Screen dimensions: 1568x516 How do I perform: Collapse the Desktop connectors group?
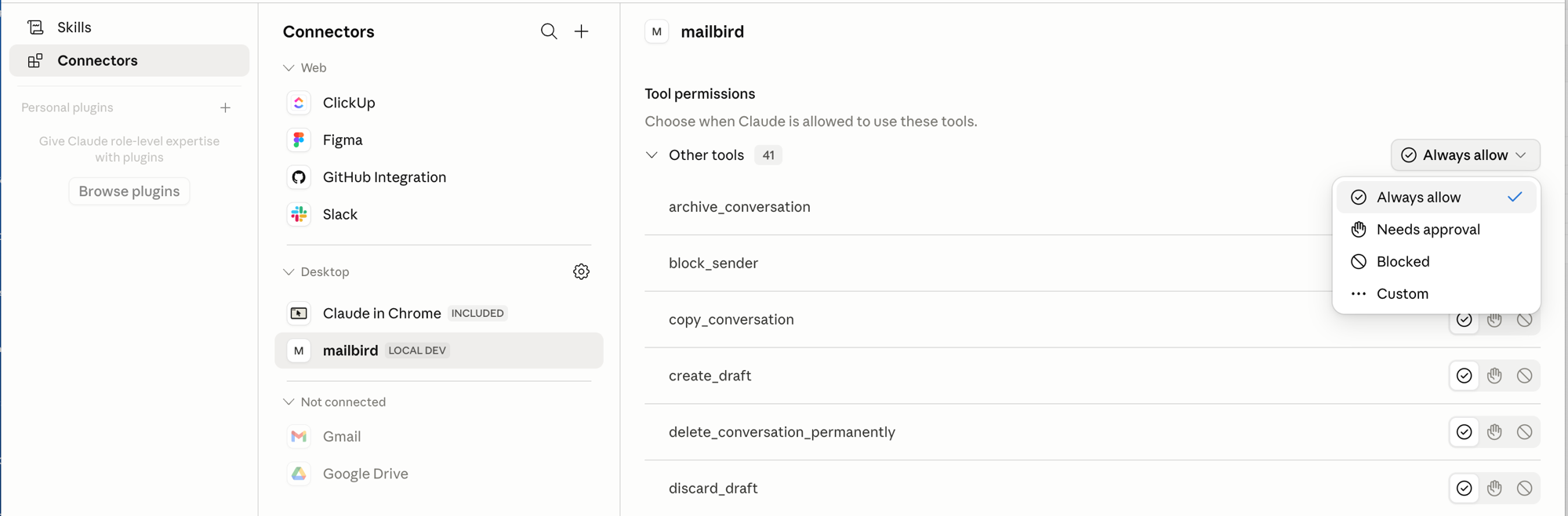(289, 272)
